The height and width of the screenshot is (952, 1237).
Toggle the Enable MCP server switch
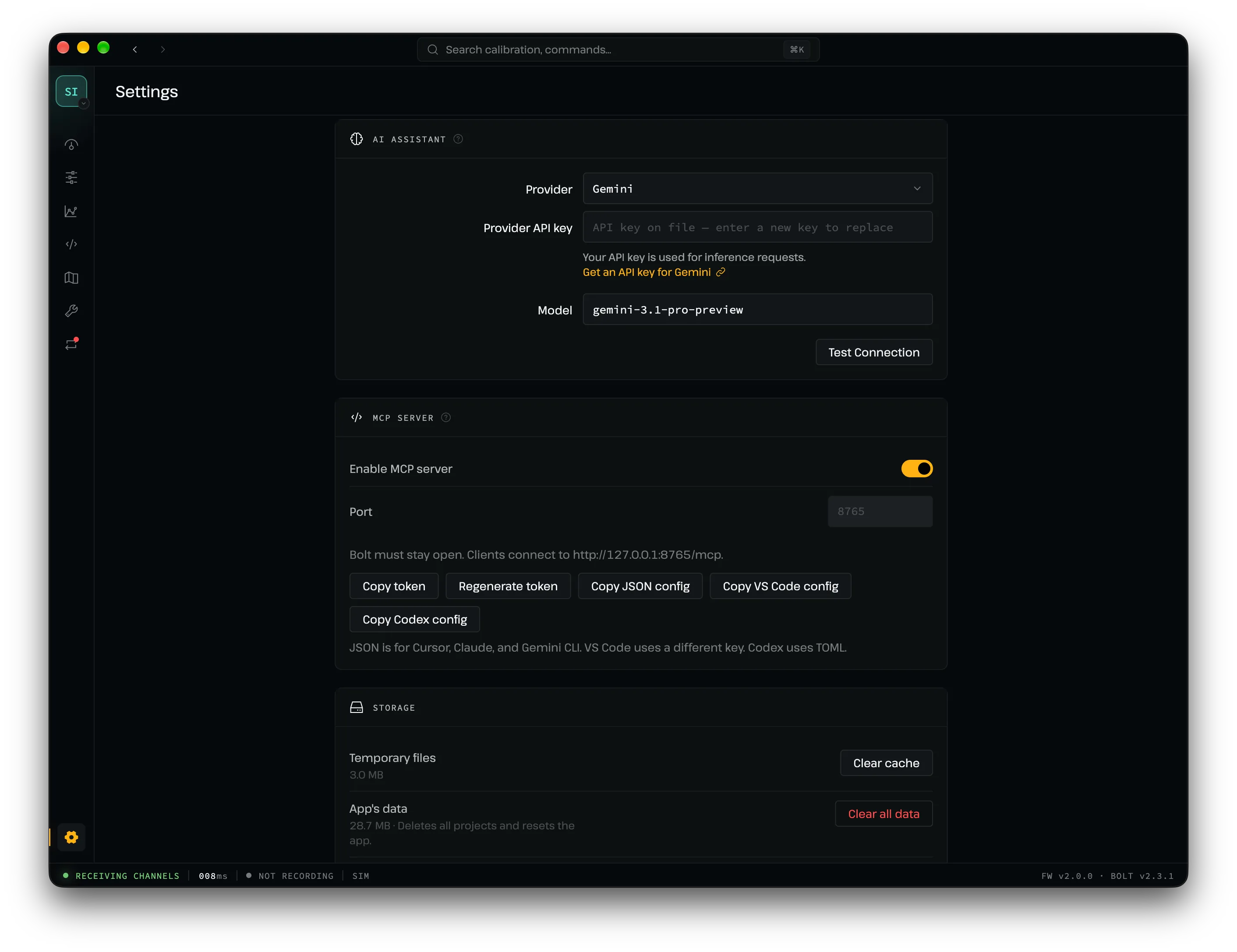[x=916, y=469]
